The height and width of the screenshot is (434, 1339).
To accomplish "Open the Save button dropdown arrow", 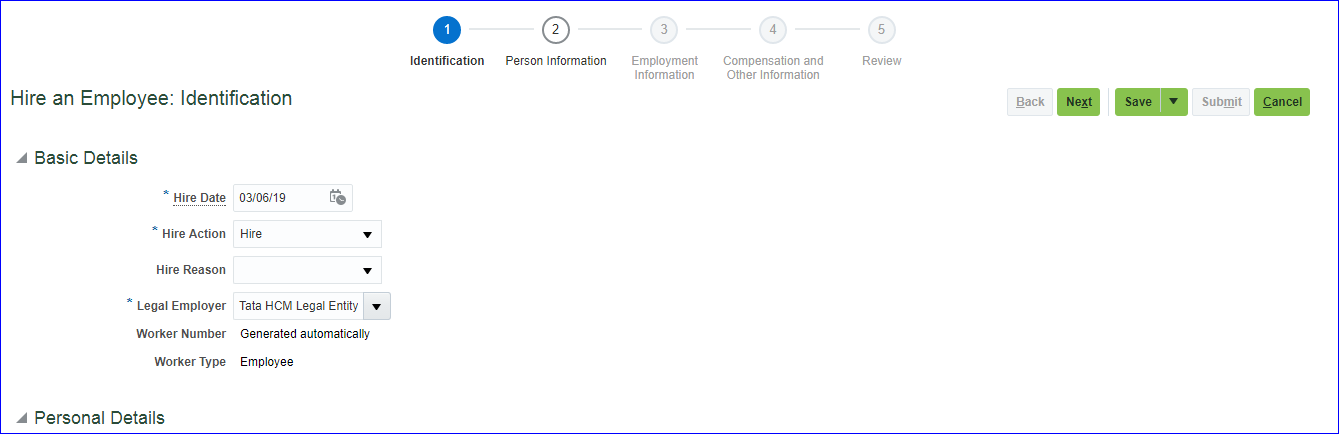I will click(x=1174, y=102).
